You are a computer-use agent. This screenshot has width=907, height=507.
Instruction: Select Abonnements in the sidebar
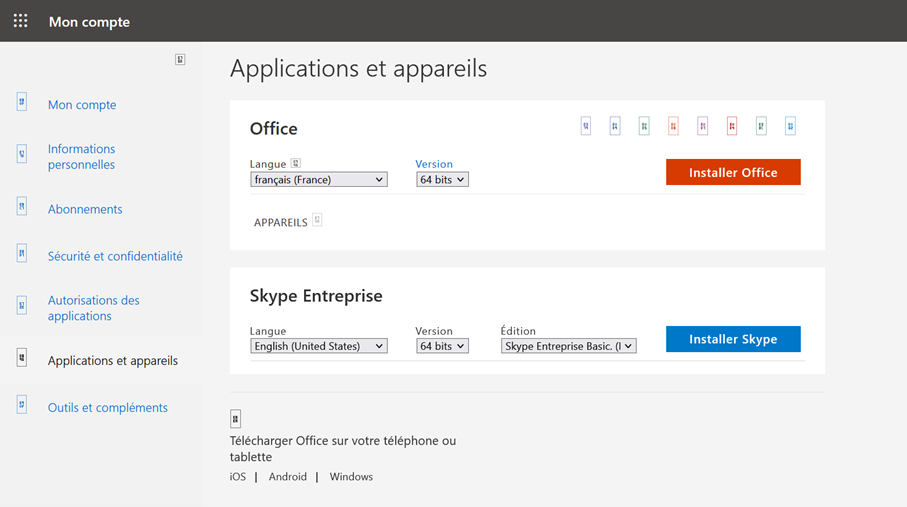point(85,209)
